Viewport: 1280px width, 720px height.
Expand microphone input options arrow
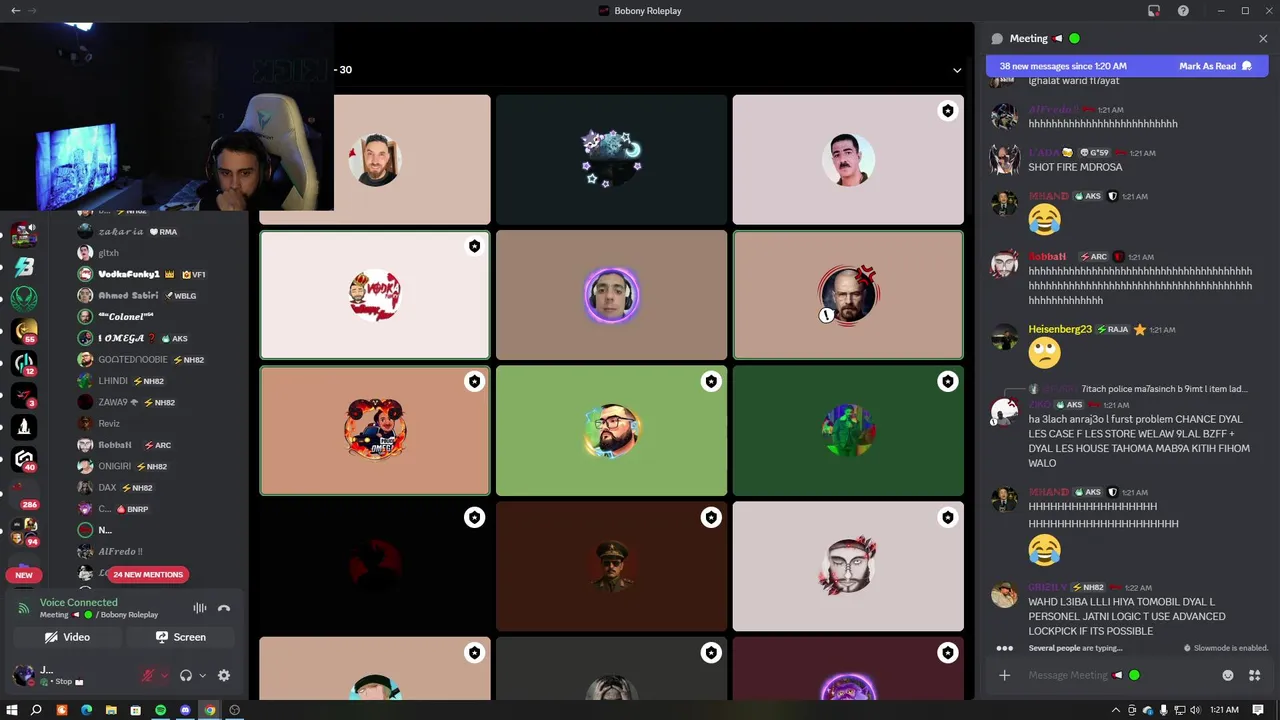(x=165, y=676)
